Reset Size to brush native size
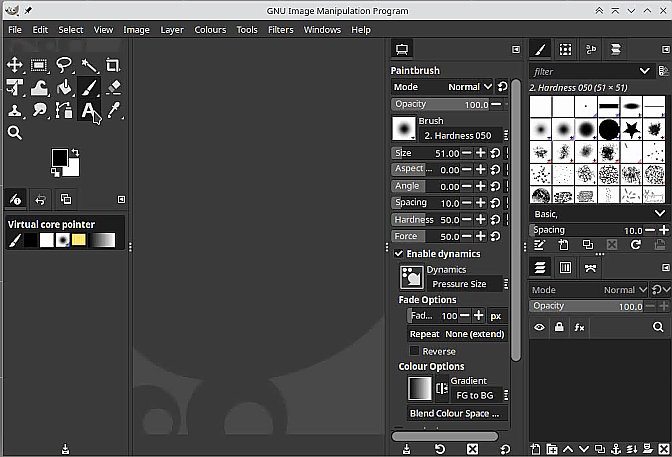 495,153
